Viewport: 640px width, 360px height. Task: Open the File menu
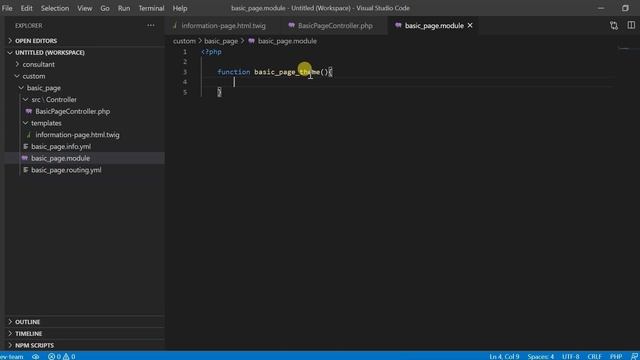[x=7, y=8]
